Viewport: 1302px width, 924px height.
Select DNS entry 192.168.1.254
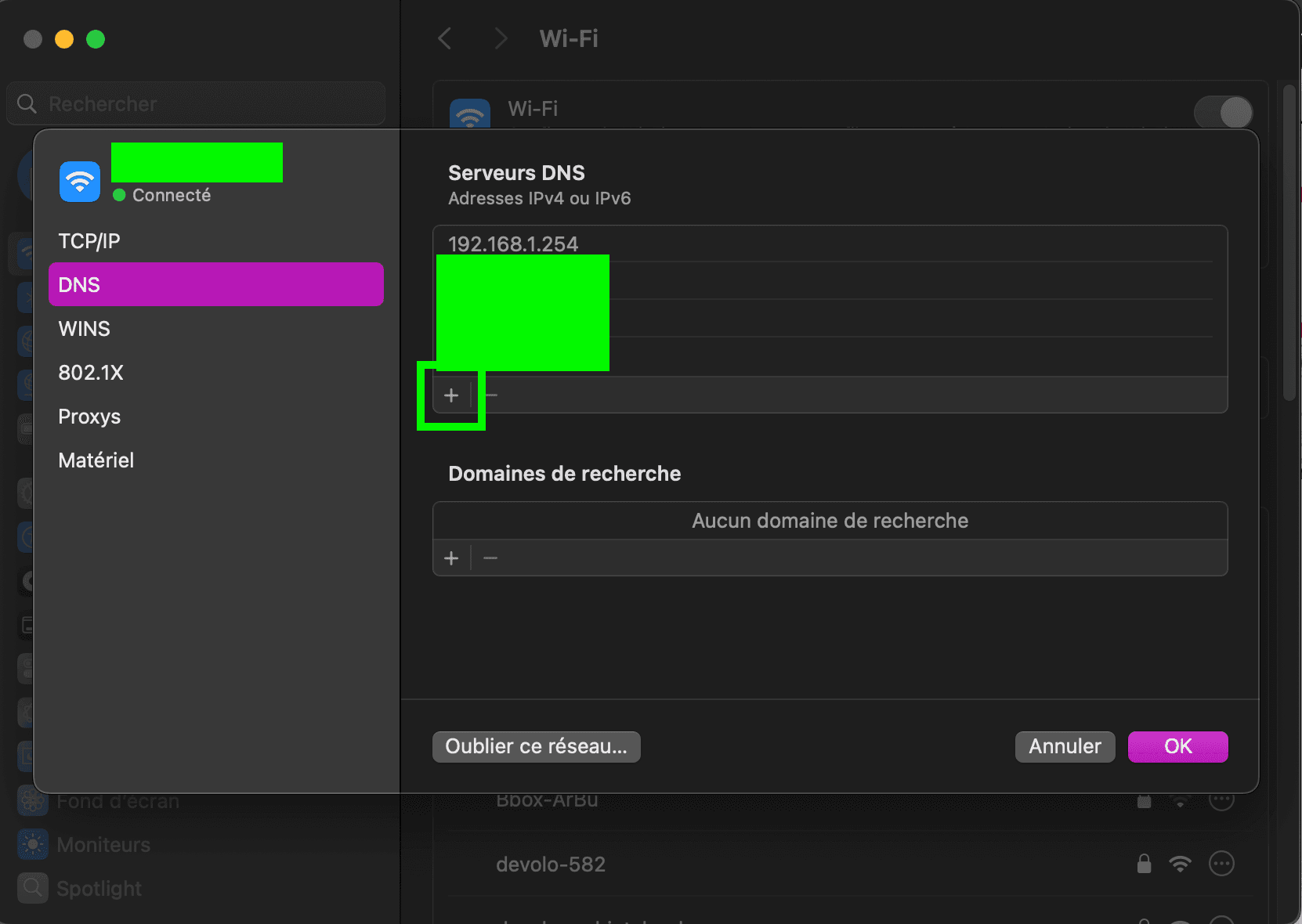click(830, 244)
